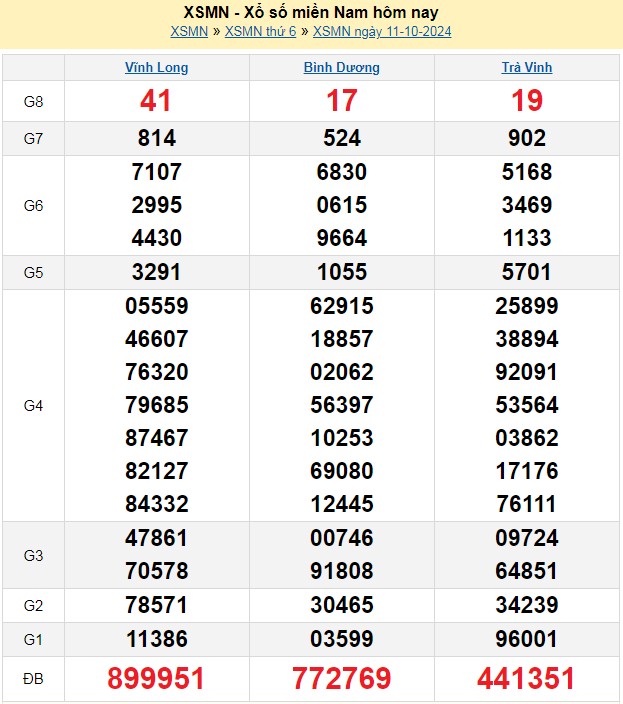Screen dimensions: 623x704
Task: Click the G4 row label
Action: tap(33, 405)
